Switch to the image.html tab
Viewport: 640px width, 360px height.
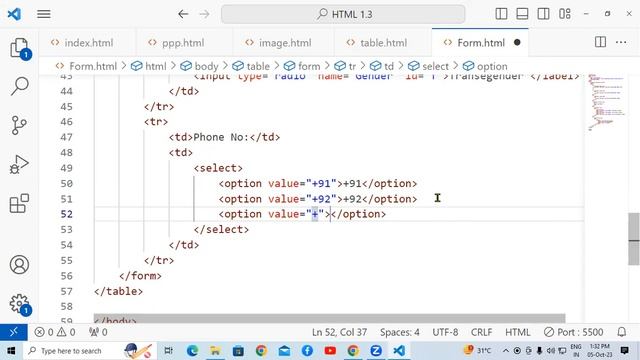pyautogui.click(x=284, y=42)
